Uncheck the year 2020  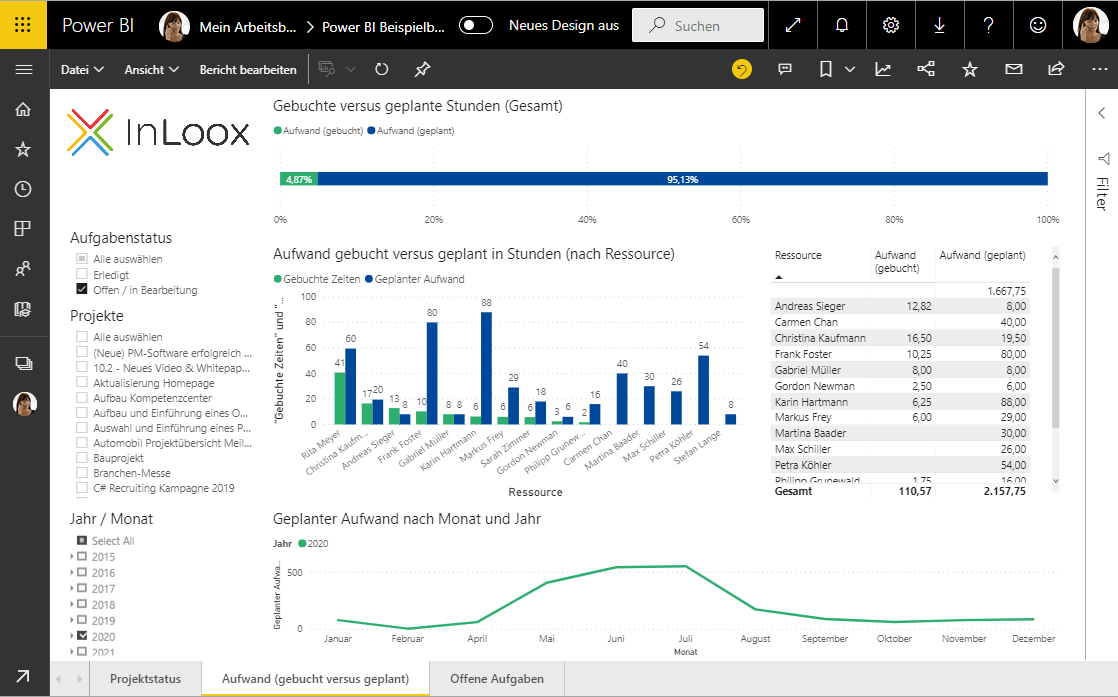(82, 636)
